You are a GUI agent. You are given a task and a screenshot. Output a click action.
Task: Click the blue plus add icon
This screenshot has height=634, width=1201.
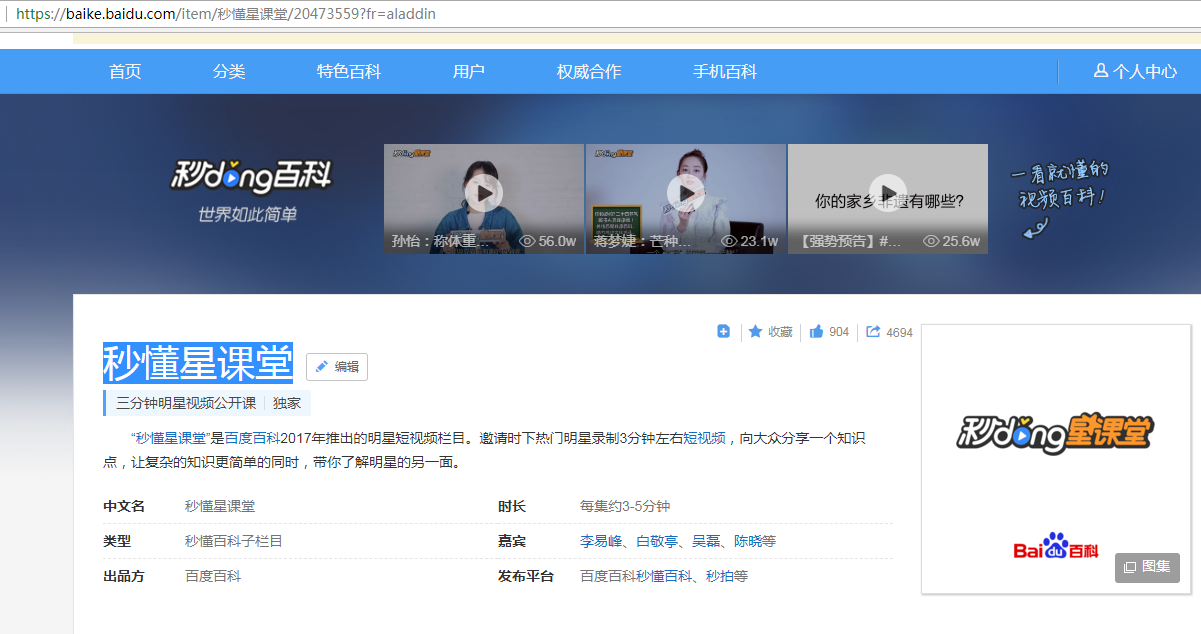[724, 332]
